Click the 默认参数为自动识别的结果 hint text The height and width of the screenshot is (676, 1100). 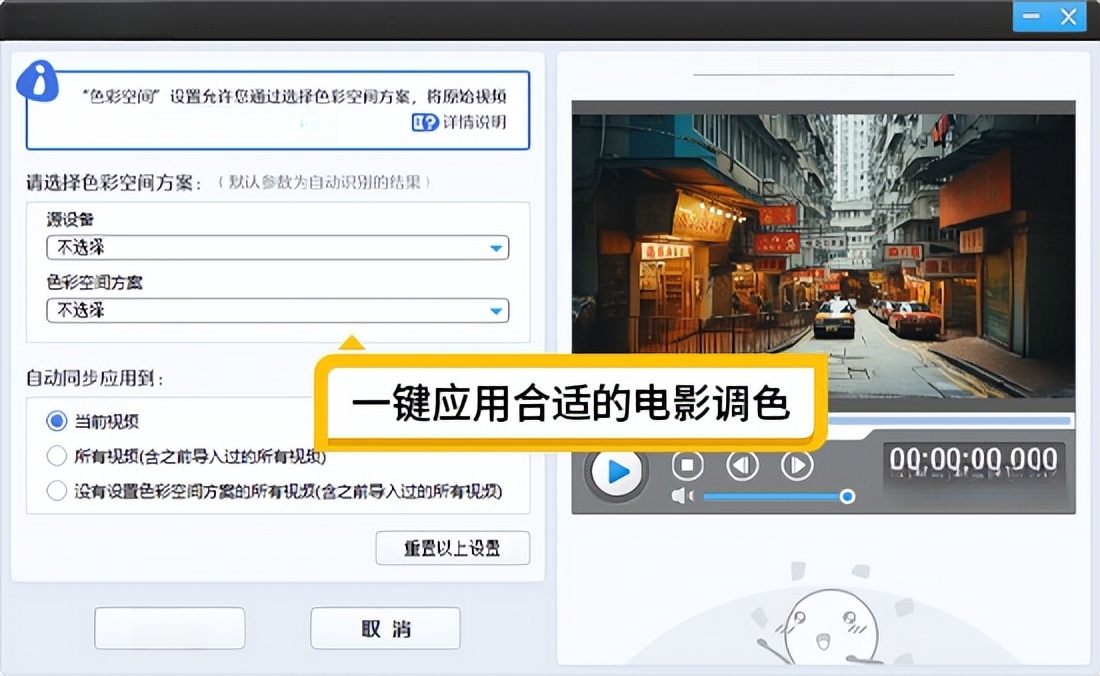(x=324, y=182)
